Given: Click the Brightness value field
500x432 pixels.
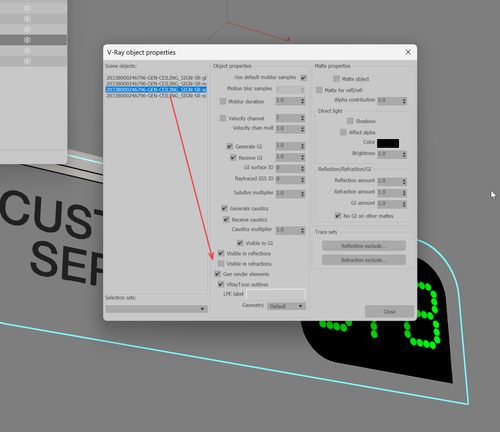Looking at the screenshot, I should [x=389, y=154].
